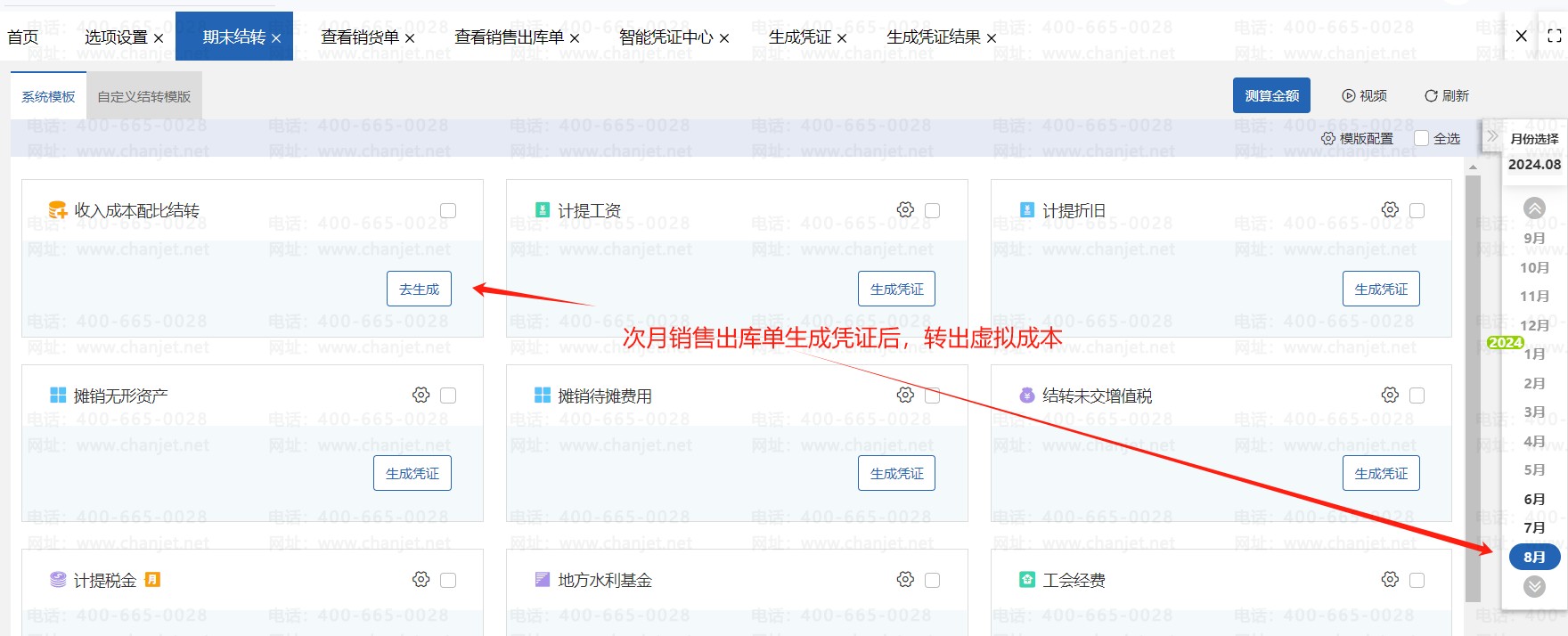Open 模版配置 settings
The image size is (1568, 636).
click(1357, 138)
